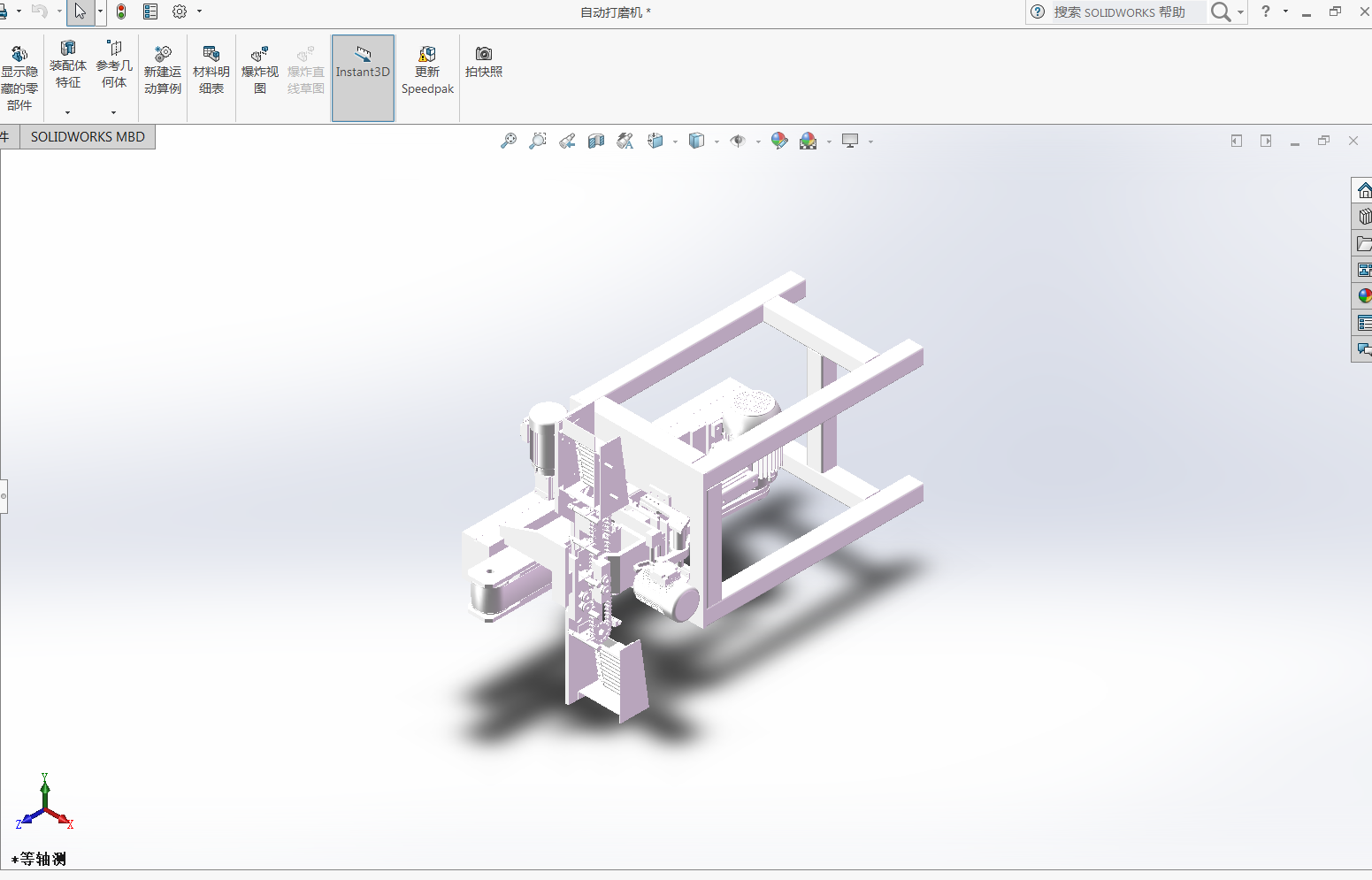Viewport: 1372px width, 880px height.
Task: Switch to the SOLIDWORKS MBD tab
Action: pyautogui.click(x=88, y=137)
